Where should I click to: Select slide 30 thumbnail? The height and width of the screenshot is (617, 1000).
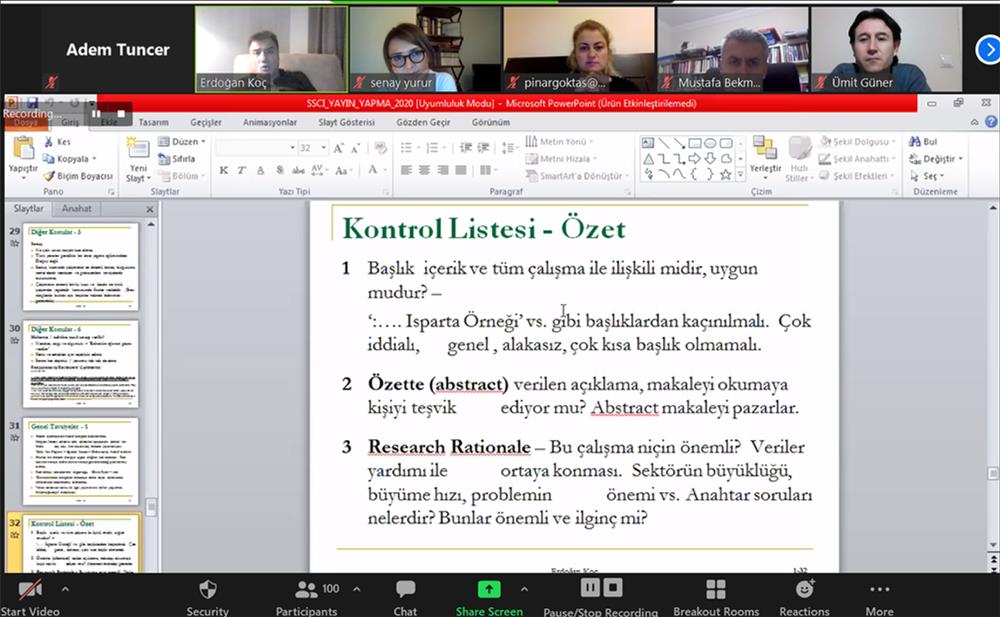pyautogui.click(x=81, y=364)
